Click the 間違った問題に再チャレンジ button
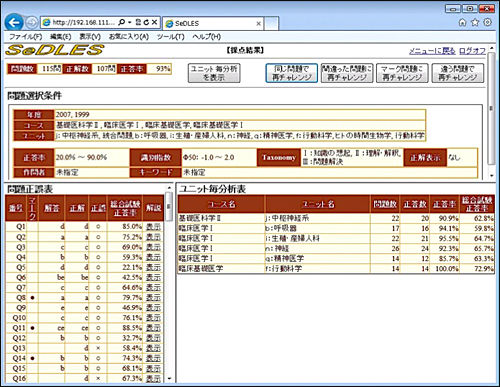The width and height of the screenshot is (500, 387). click(347, 73)
